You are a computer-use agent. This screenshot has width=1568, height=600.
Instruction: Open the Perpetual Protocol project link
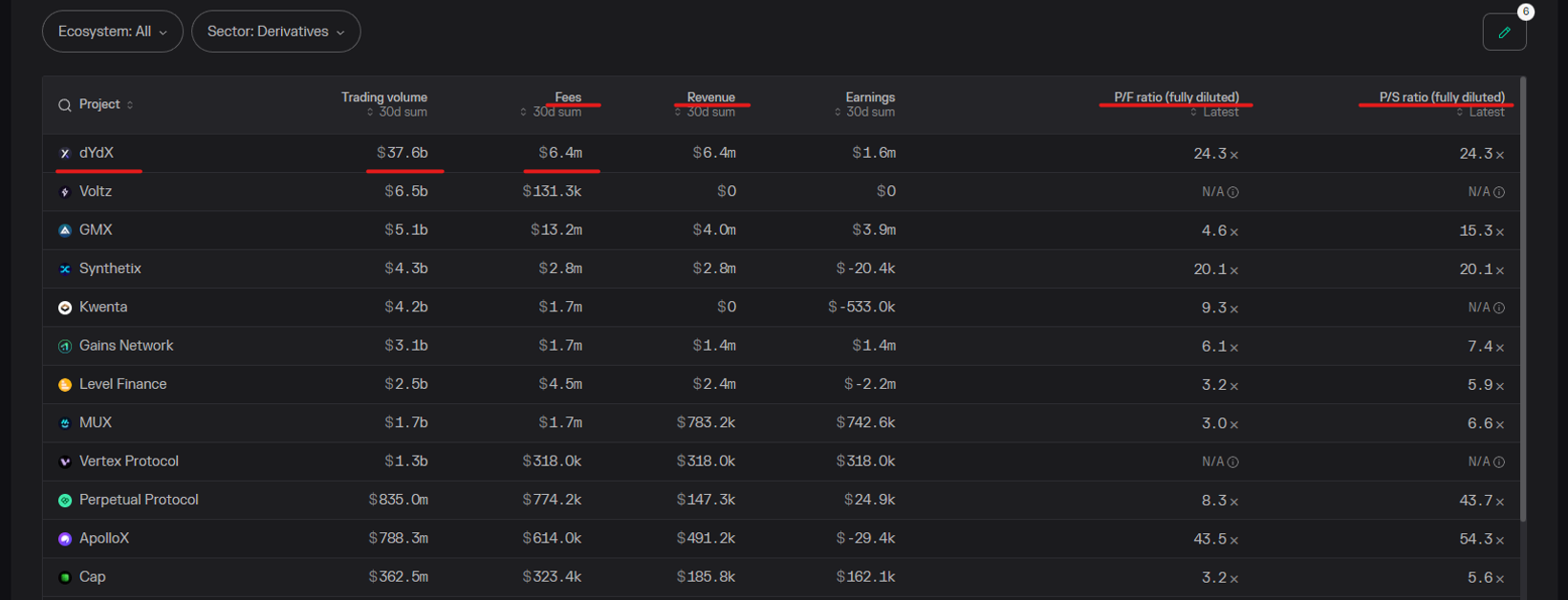(139, 500)
